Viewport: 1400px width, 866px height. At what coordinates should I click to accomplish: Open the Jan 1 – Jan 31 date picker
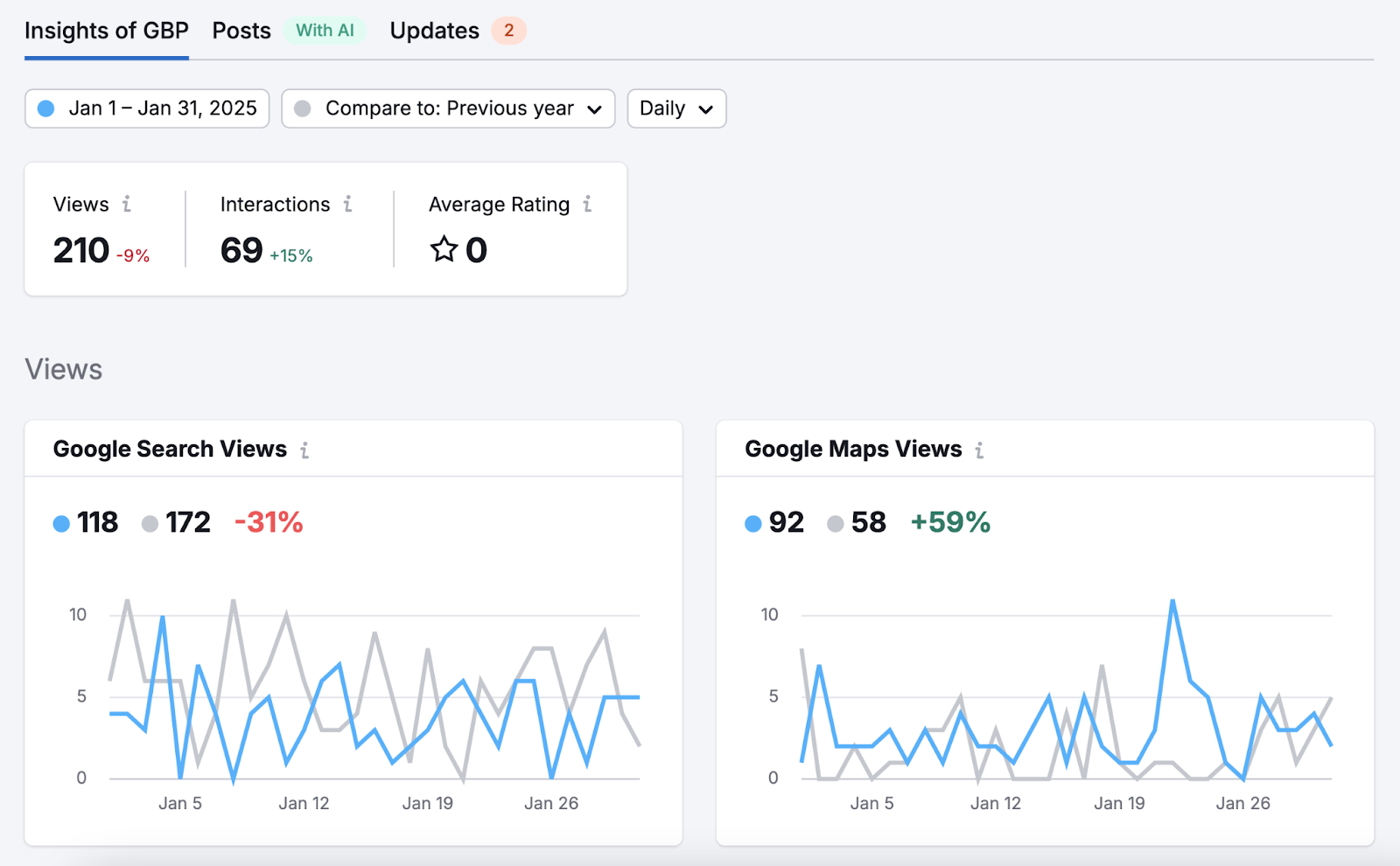[x=146, y=108]
